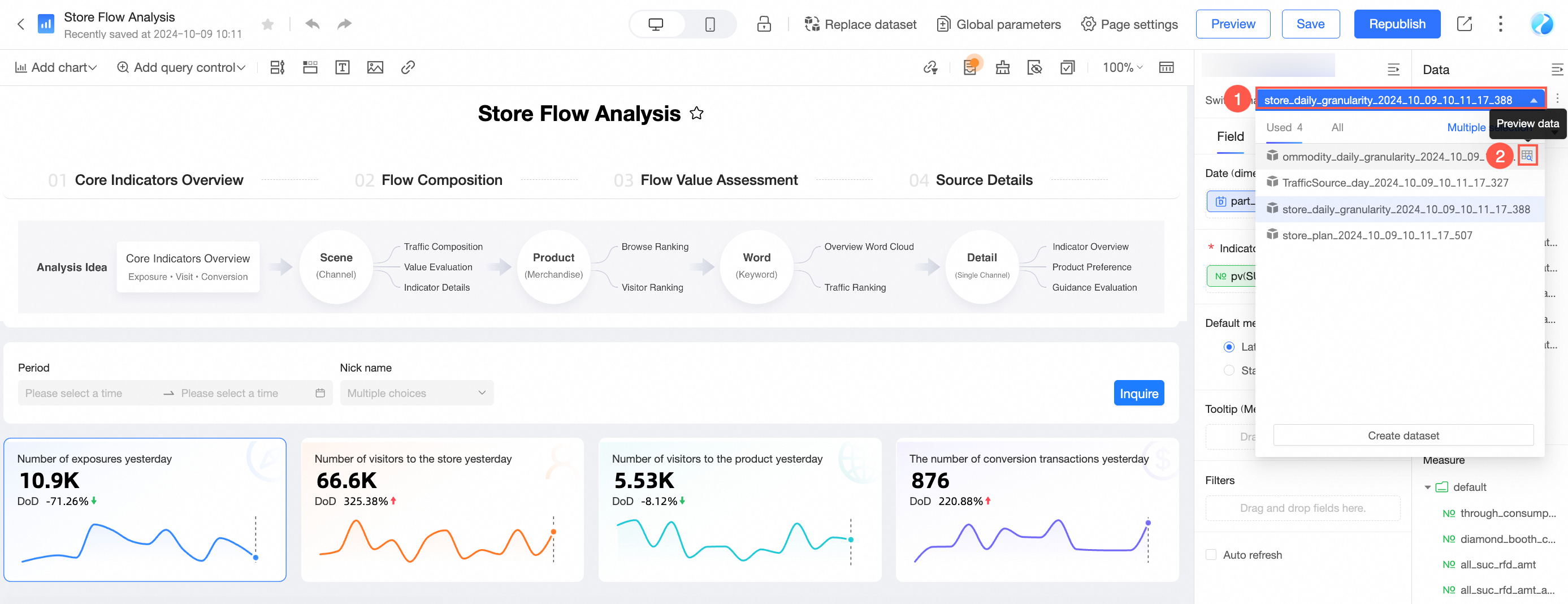Image resolution: width=1568 pixels, height=604 pixels.
Task: Click the redo arrow icon
Action: (345, 24)
